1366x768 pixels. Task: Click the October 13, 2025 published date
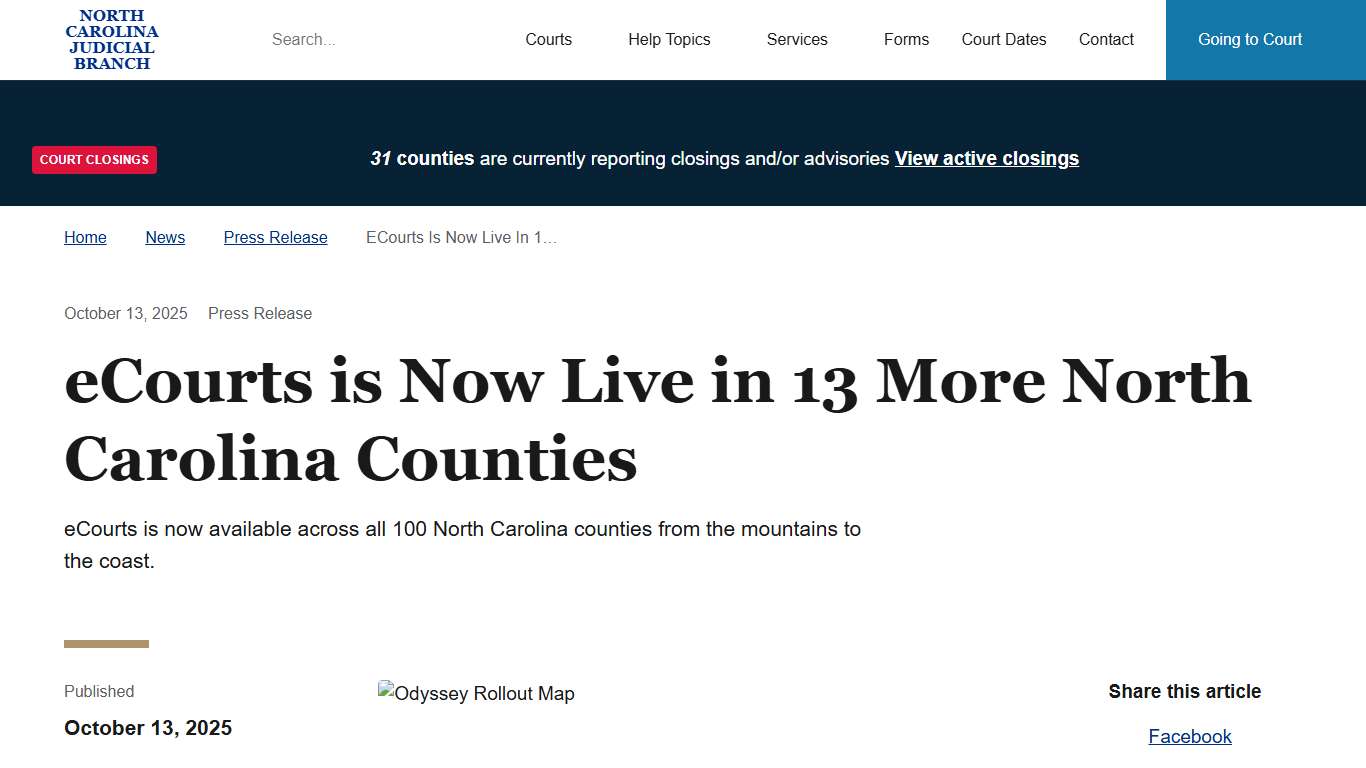[x=147, y=728]
